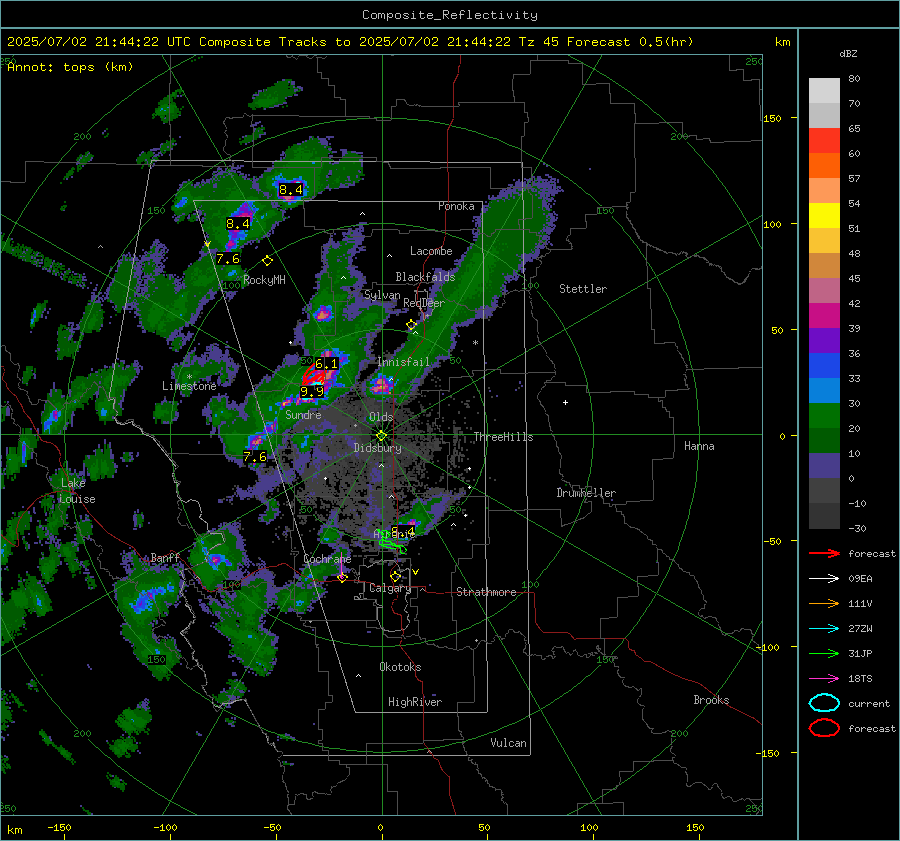
Task: Select the yellow swatch between 54 and 51 dBZ
Action: 824,216
